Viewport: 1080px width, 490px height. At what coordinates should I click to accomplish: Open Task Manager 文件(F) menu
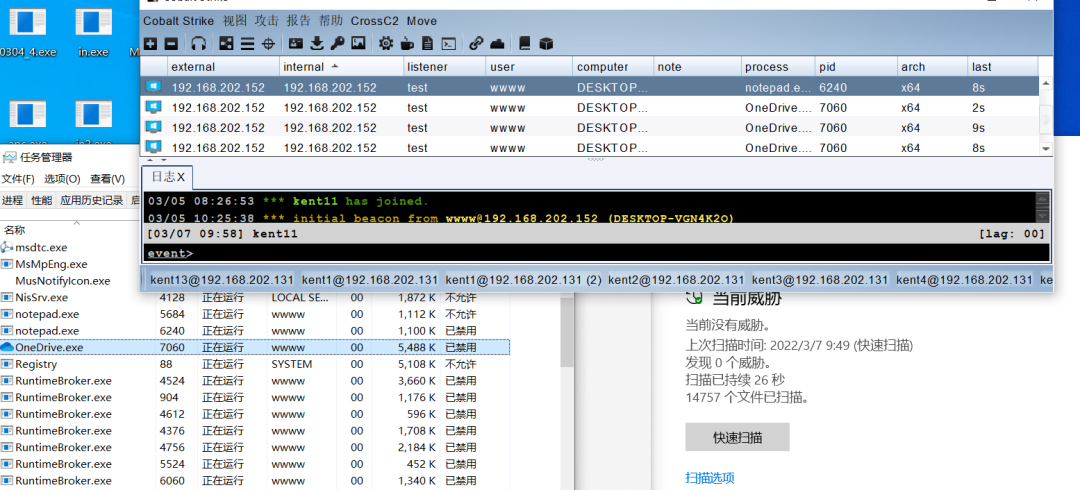click(18, 178)
